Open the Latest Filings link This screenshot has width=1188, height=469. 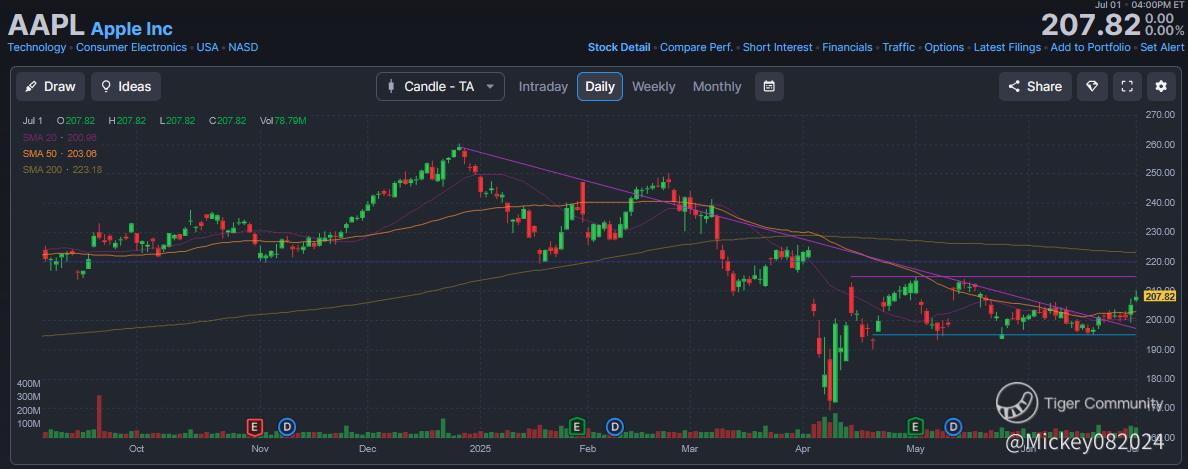[1007, 47]
